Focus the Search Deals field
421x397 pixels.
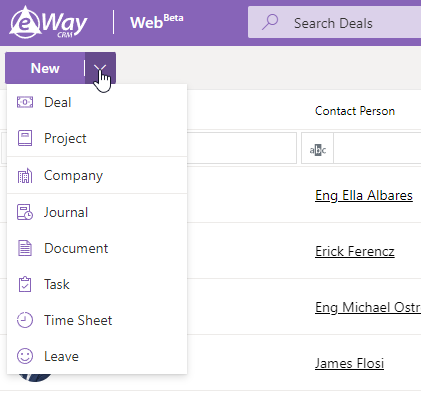pos(334,22)
